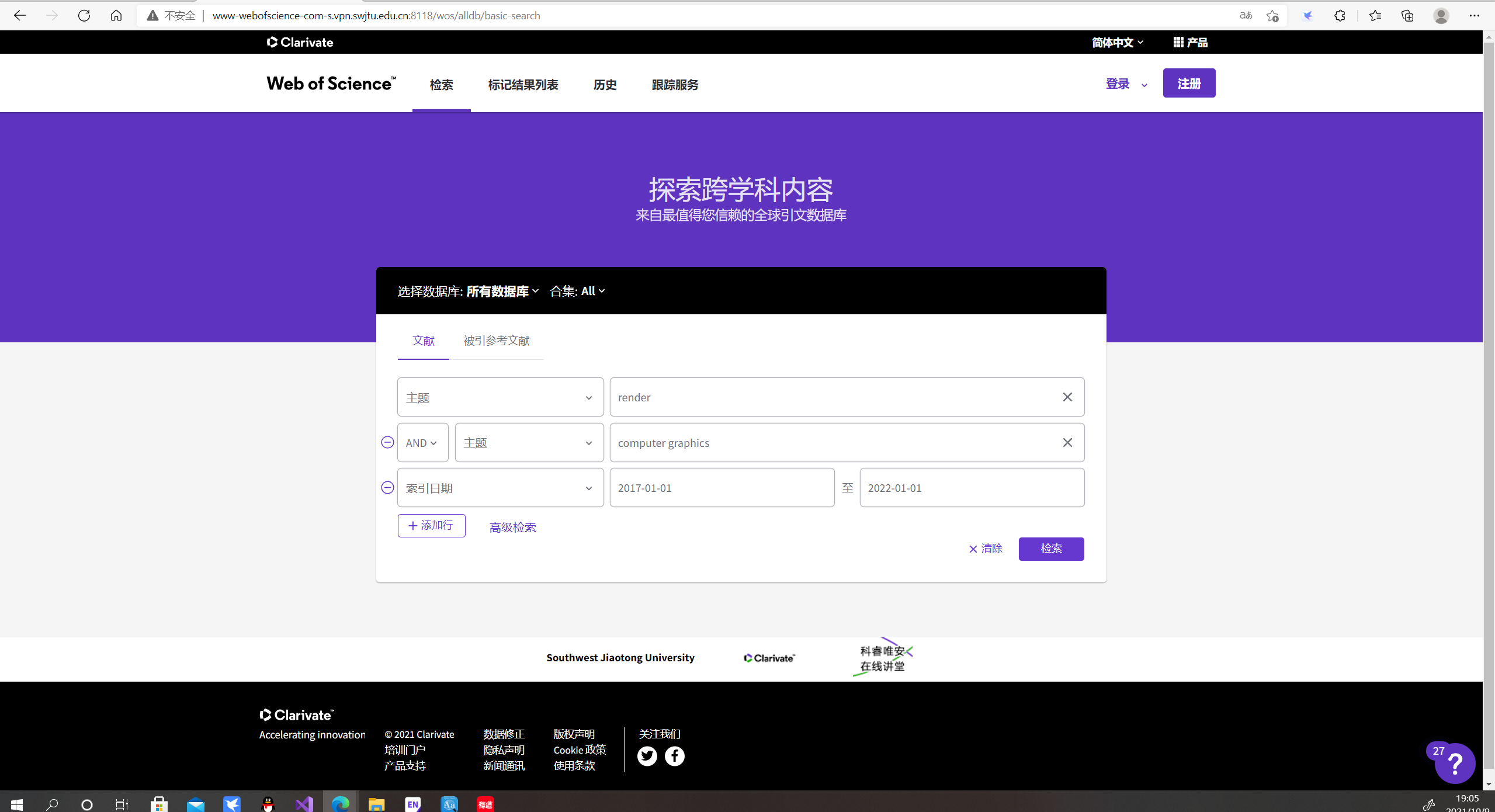Open the blue bird extension icon
The height and width of the screenshot is (812, 1495).
(1307, 16)
